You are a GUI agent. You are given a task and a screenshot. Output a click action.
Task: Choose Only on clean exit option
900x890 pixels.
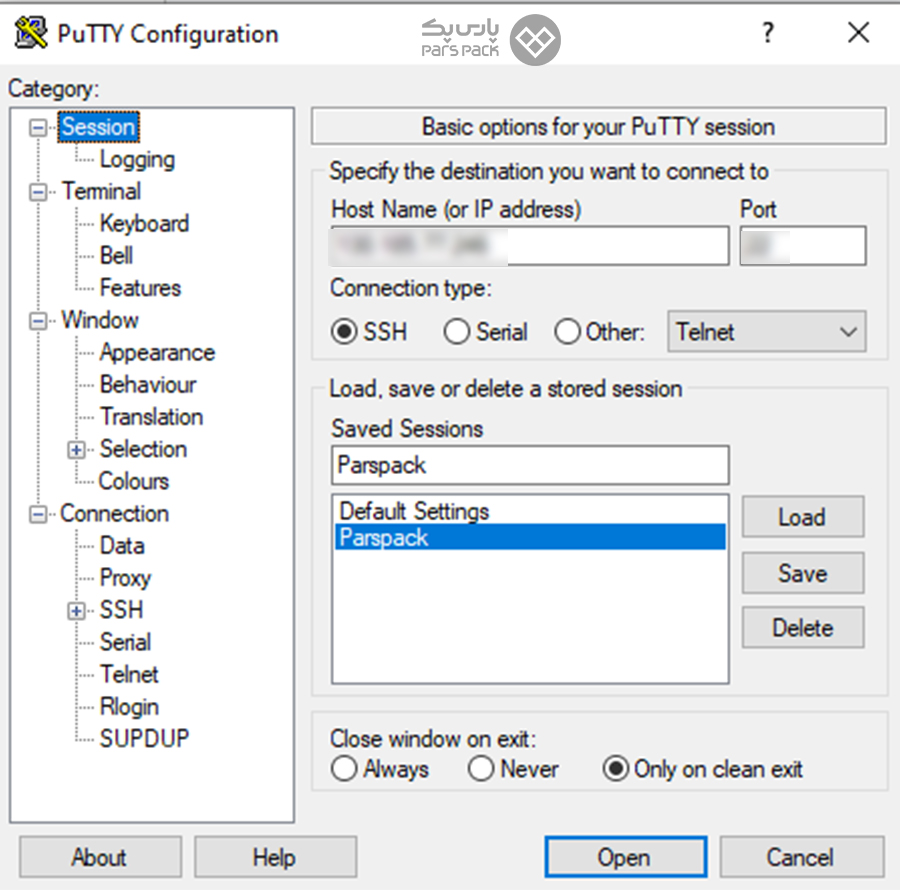pos(616,768)
